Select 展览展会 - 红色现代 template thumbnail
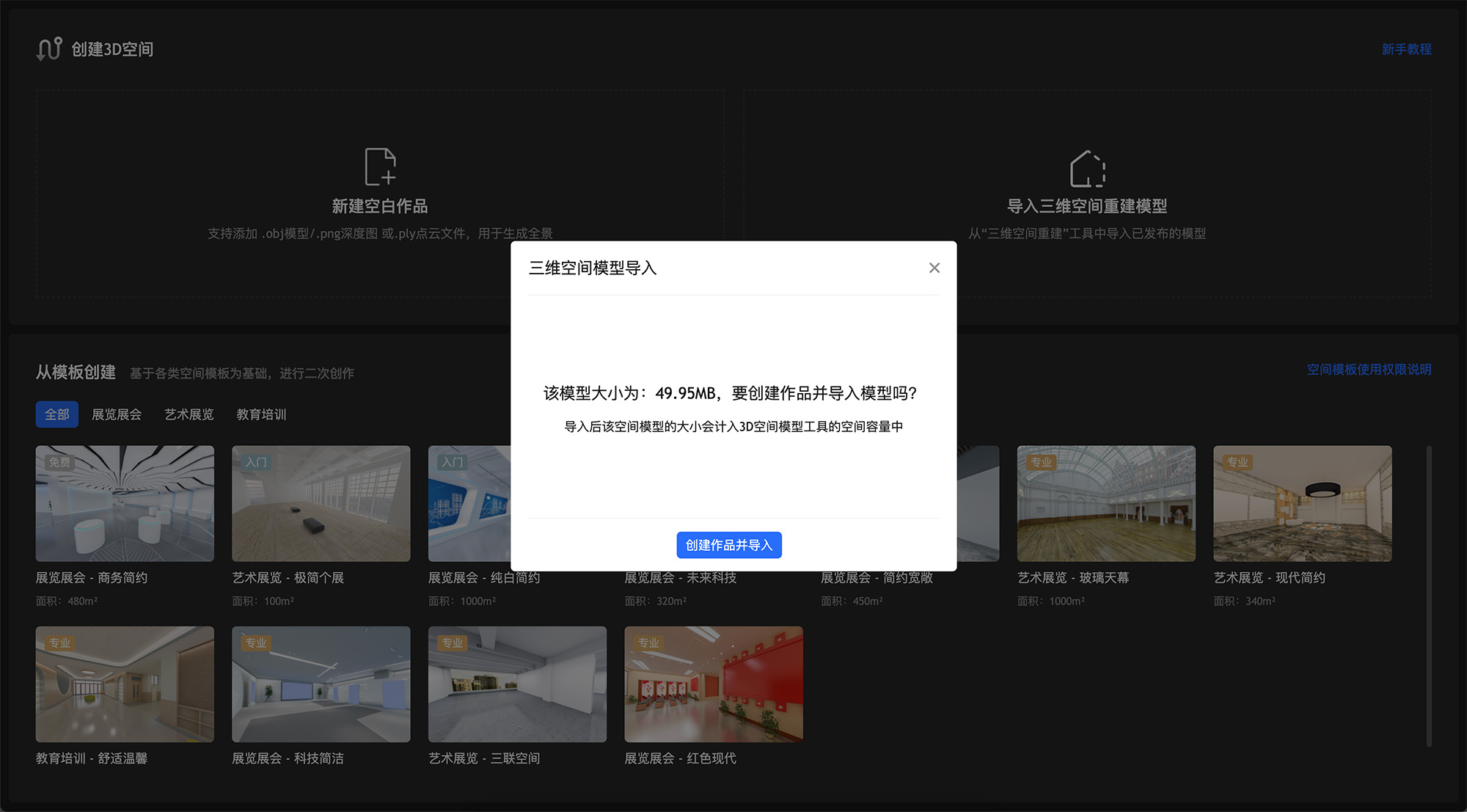The height and width of the screenshot is (812, 1467). point(713,684)
